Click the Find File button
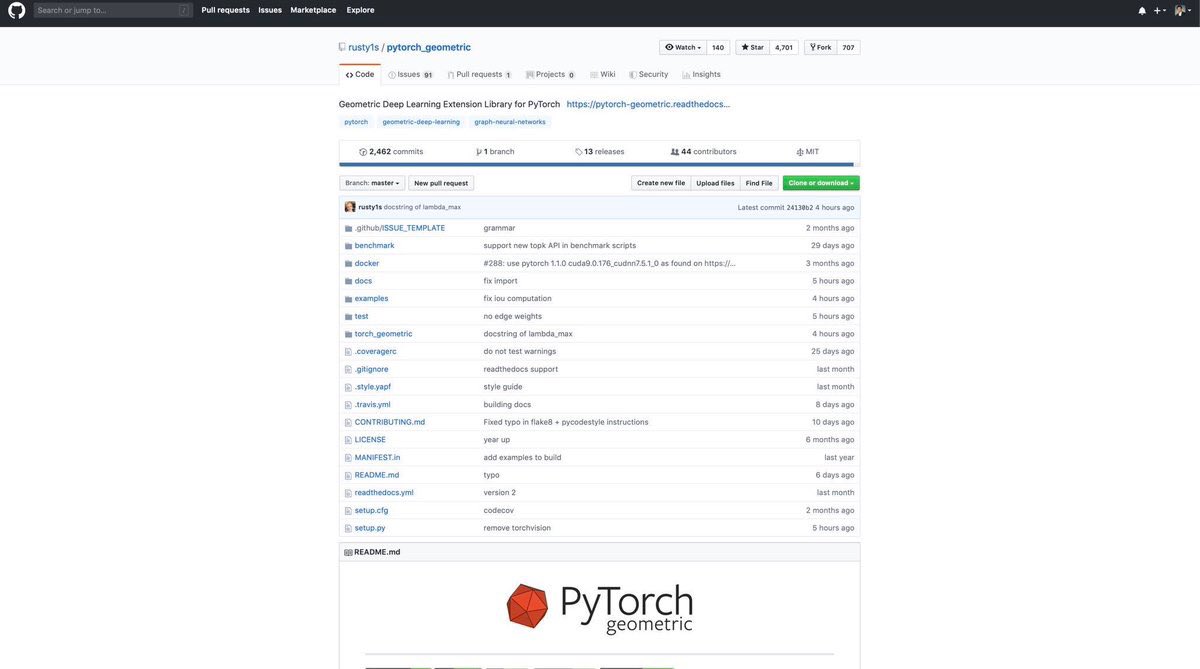1200x669 pixels. click(759, 183)
